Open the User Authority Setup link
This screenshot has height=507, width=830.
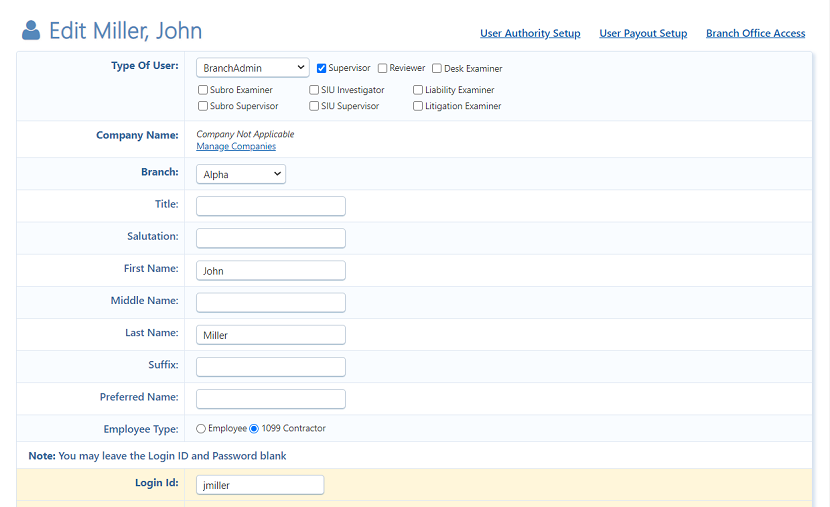point(530,33)
